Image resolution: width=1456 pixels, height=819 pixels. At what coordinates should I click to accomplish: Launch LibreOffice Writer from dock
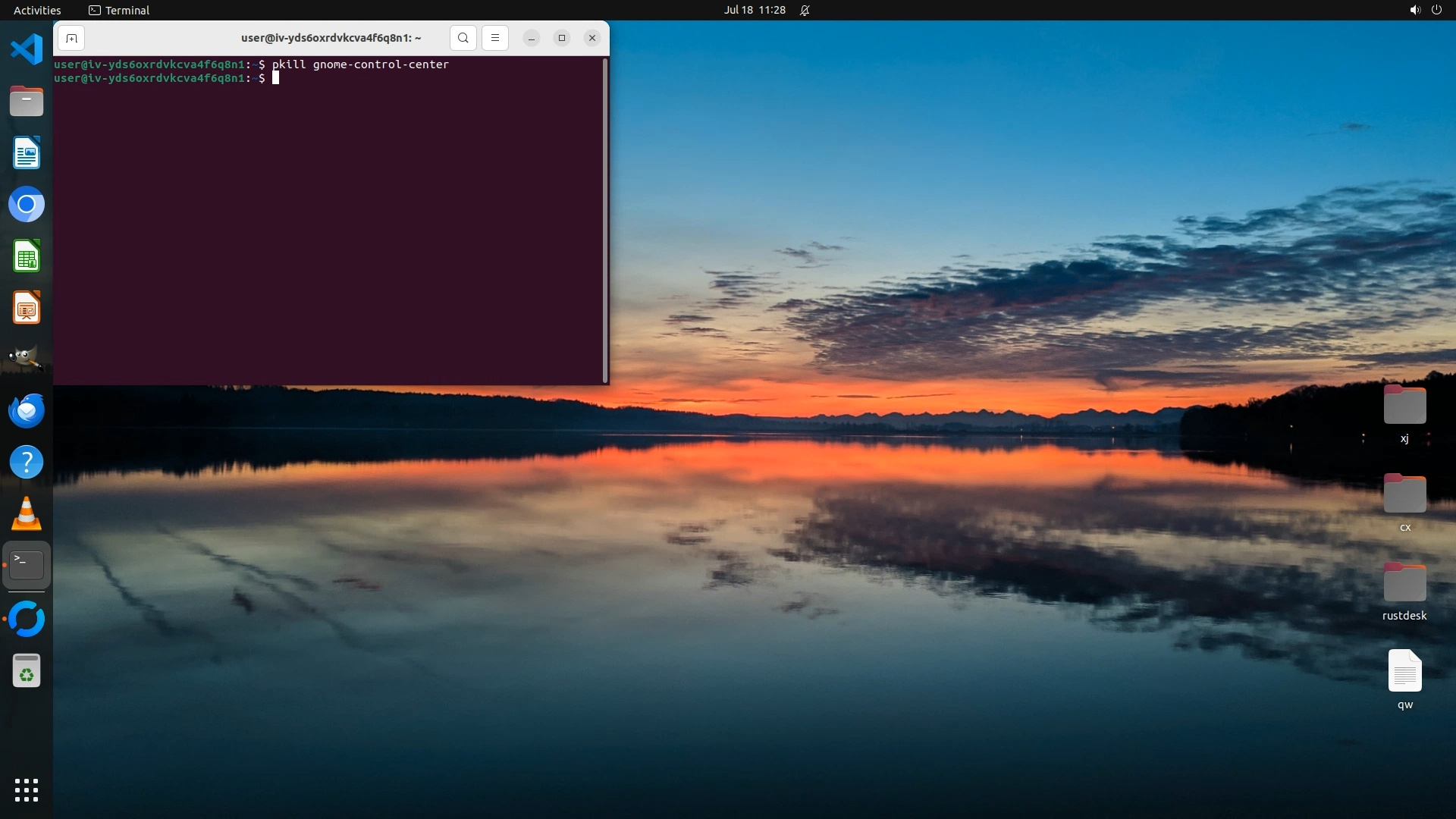pyautogui.click(x=27, y=152)
